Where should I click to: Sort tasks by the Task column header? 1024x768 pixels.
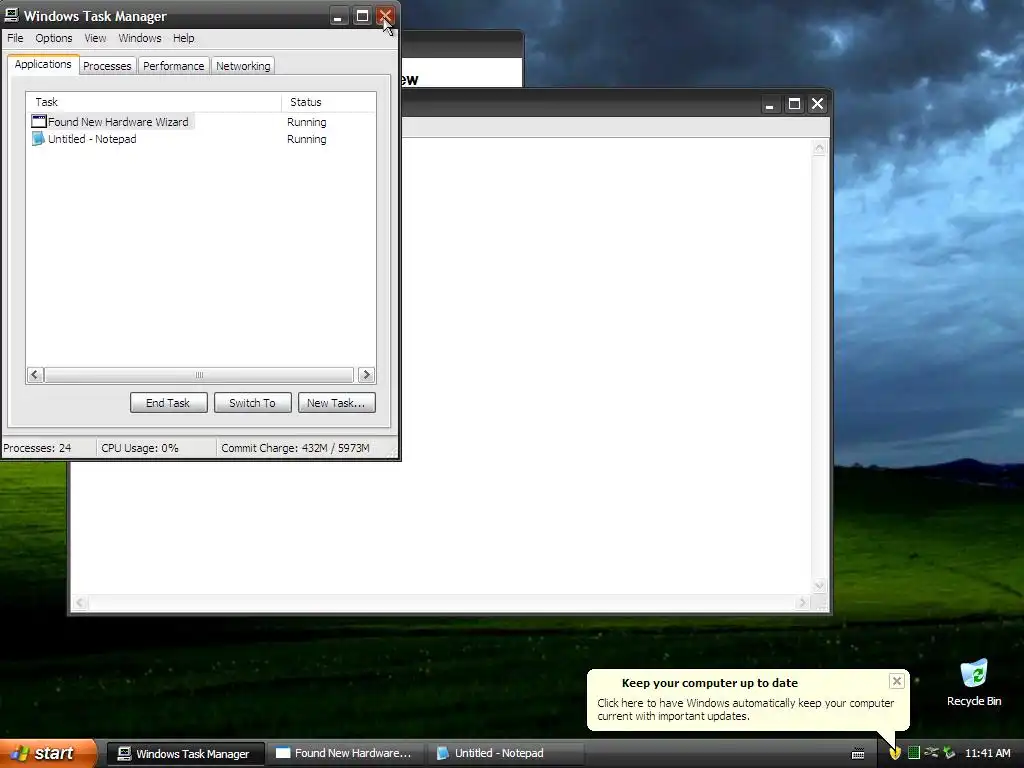tap(154, 102)
